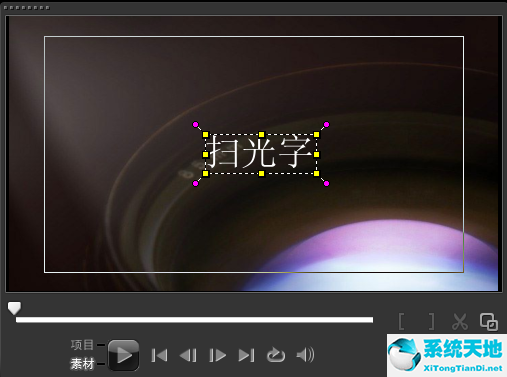This screenshot has width=507, height=377.
Task: Select the 扫光字 title text in the preview
Action: coord(261,154)
